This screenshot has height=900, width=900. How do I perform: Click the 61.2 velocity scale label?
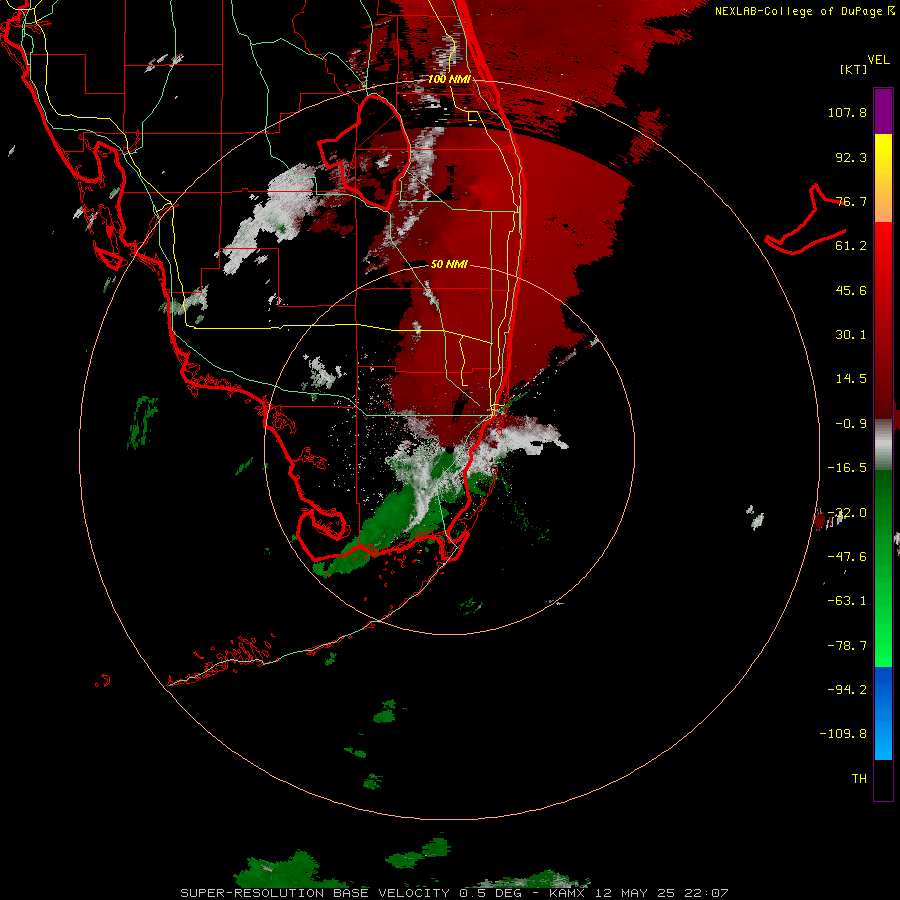pyautogui.click(x=851, y=246)
